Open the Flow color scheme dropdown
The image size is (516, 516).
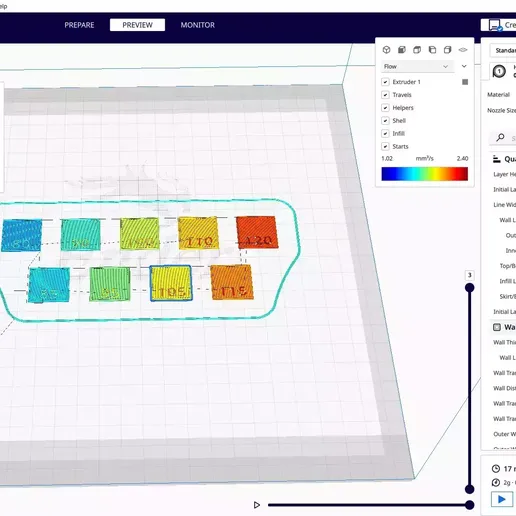(417, 66)
